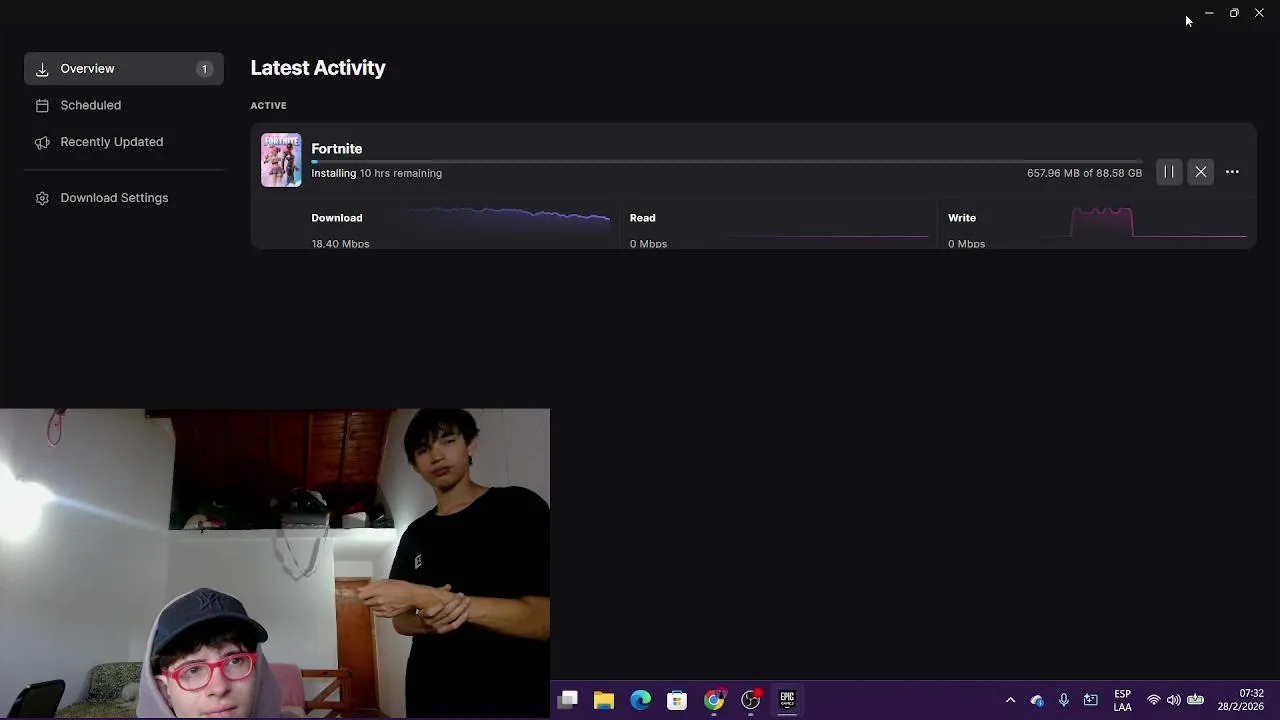Click the '18.40 Mbps' download value
The image size is (1280, 720).
click(340, 244)
